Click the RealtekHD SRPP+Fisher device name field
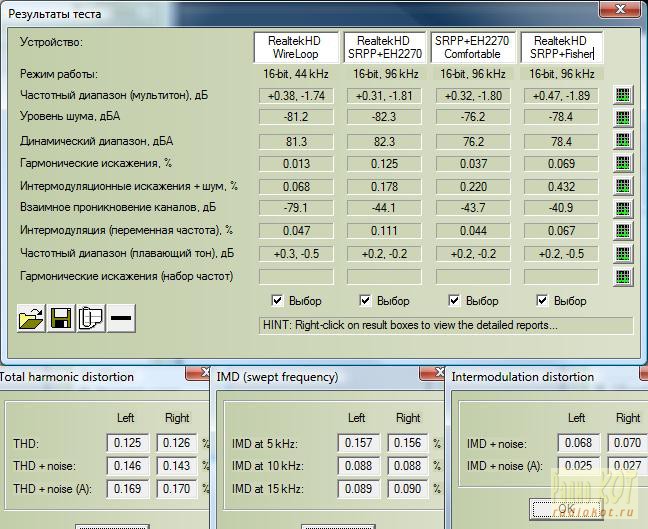This screenshot has width=648, height=529. [561, 48]
